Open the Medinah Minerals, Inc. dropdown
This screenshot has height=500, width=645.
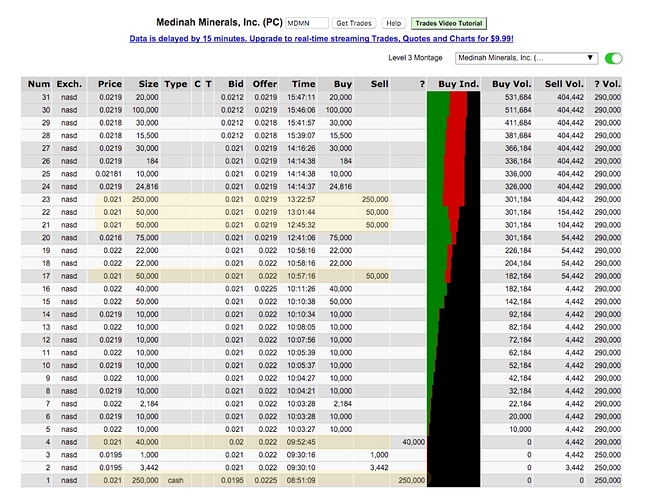[526, 58]
